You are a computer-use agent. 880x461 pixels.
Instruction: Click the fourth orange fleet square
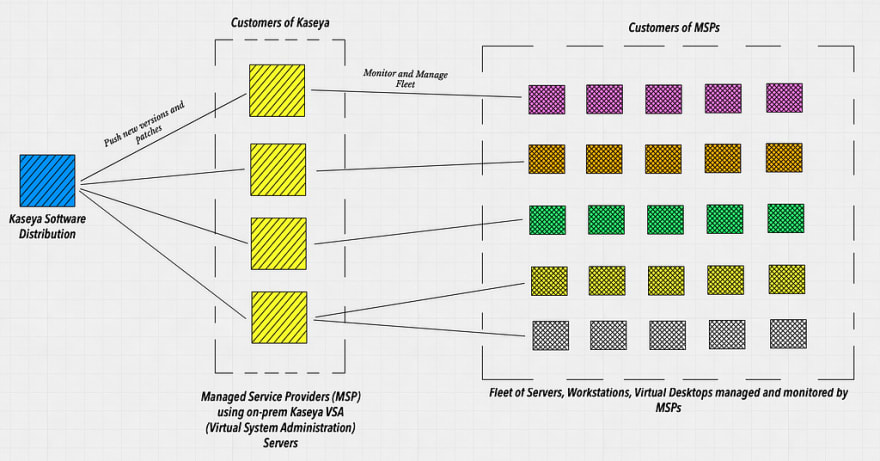723,158
